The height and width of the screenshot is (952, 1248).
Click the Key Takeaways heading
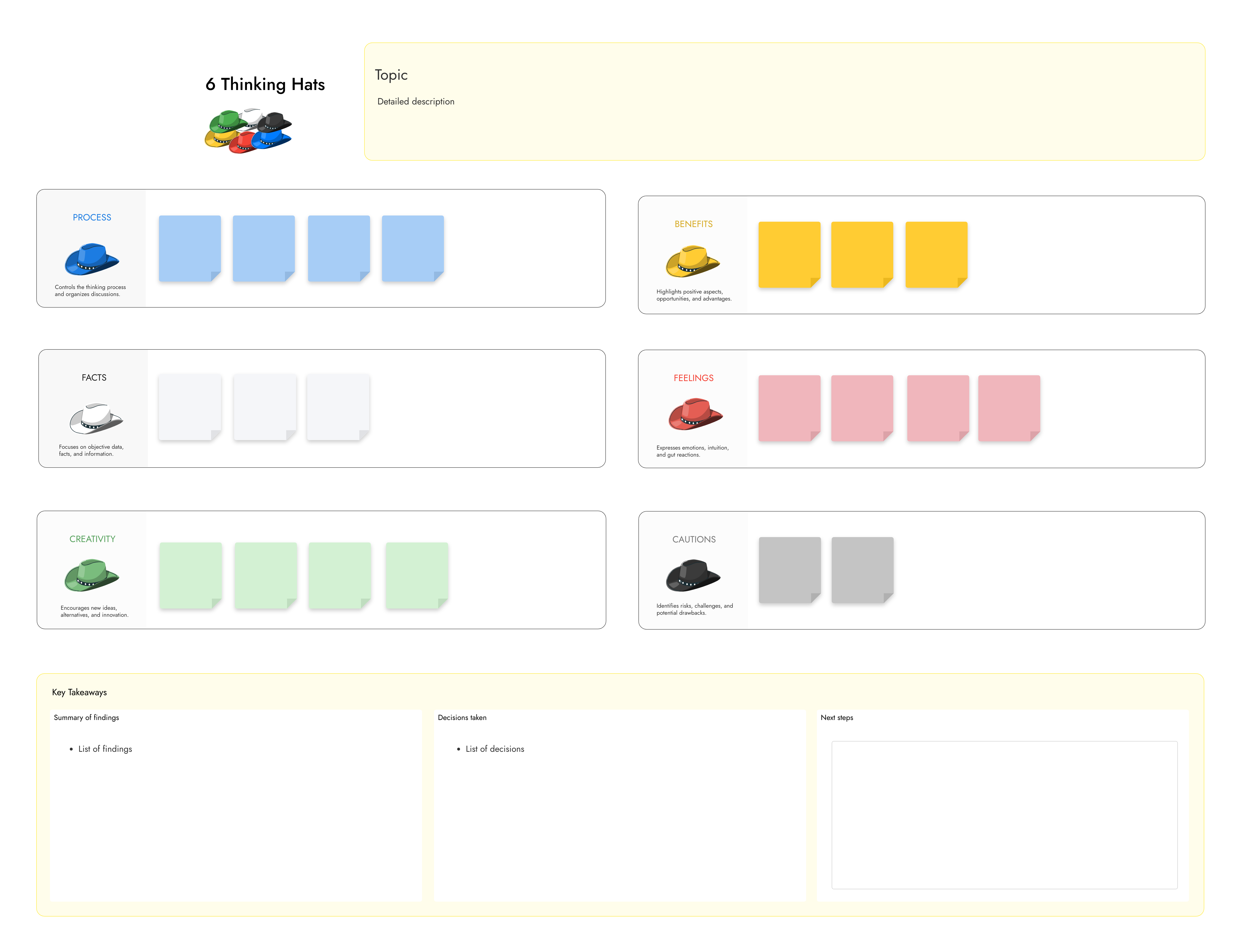pyautogui.click(x=79, y=692)
